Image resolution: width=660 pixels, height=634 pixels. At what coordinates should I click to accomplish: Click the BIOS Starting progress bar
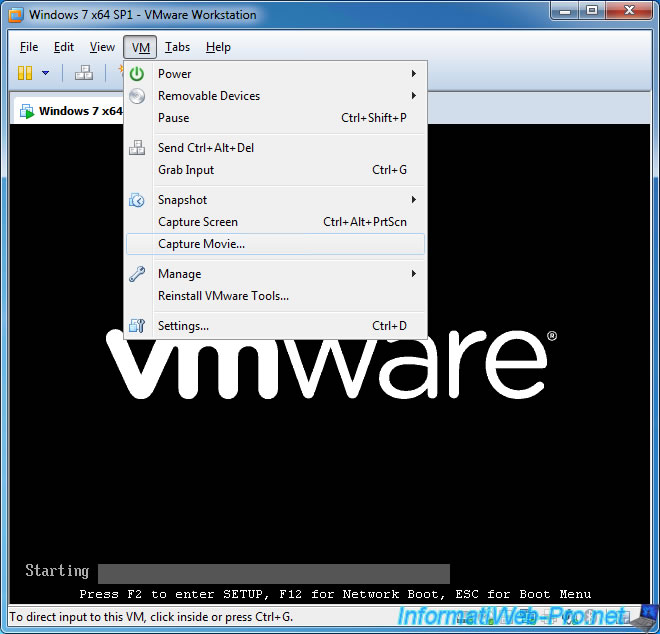[x=274, y=574]
